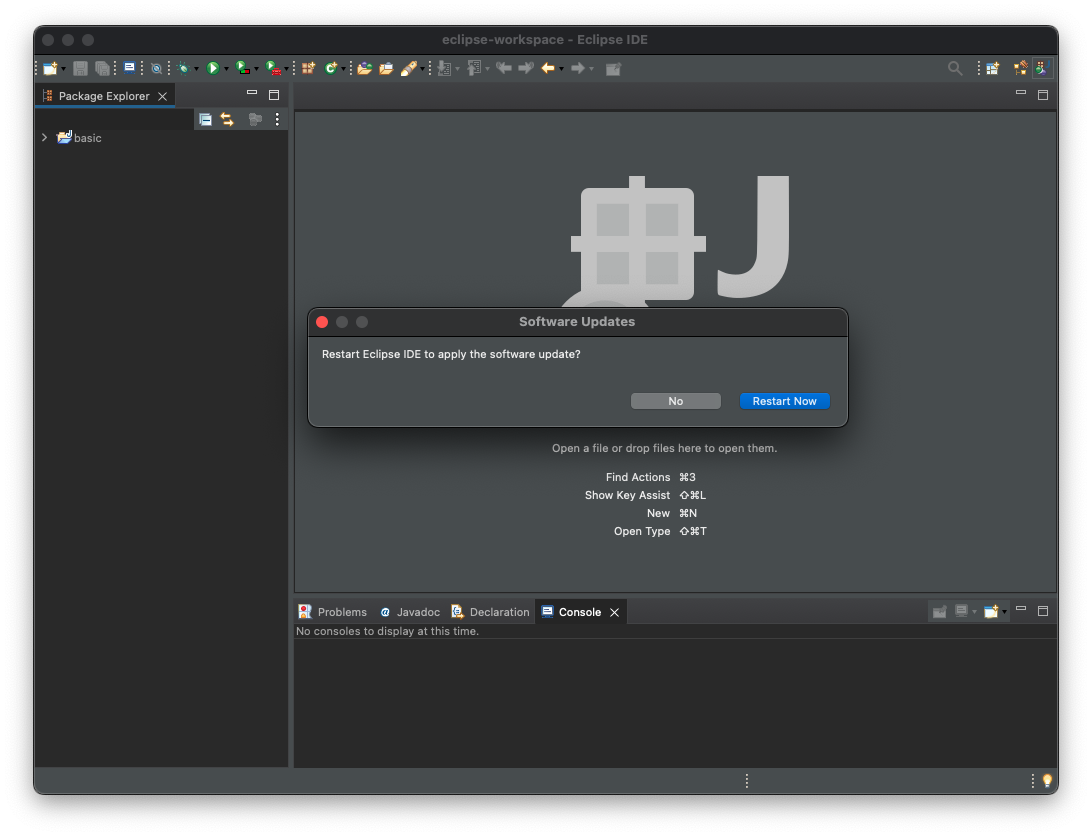Click the green Run button icon

point(213,68)
